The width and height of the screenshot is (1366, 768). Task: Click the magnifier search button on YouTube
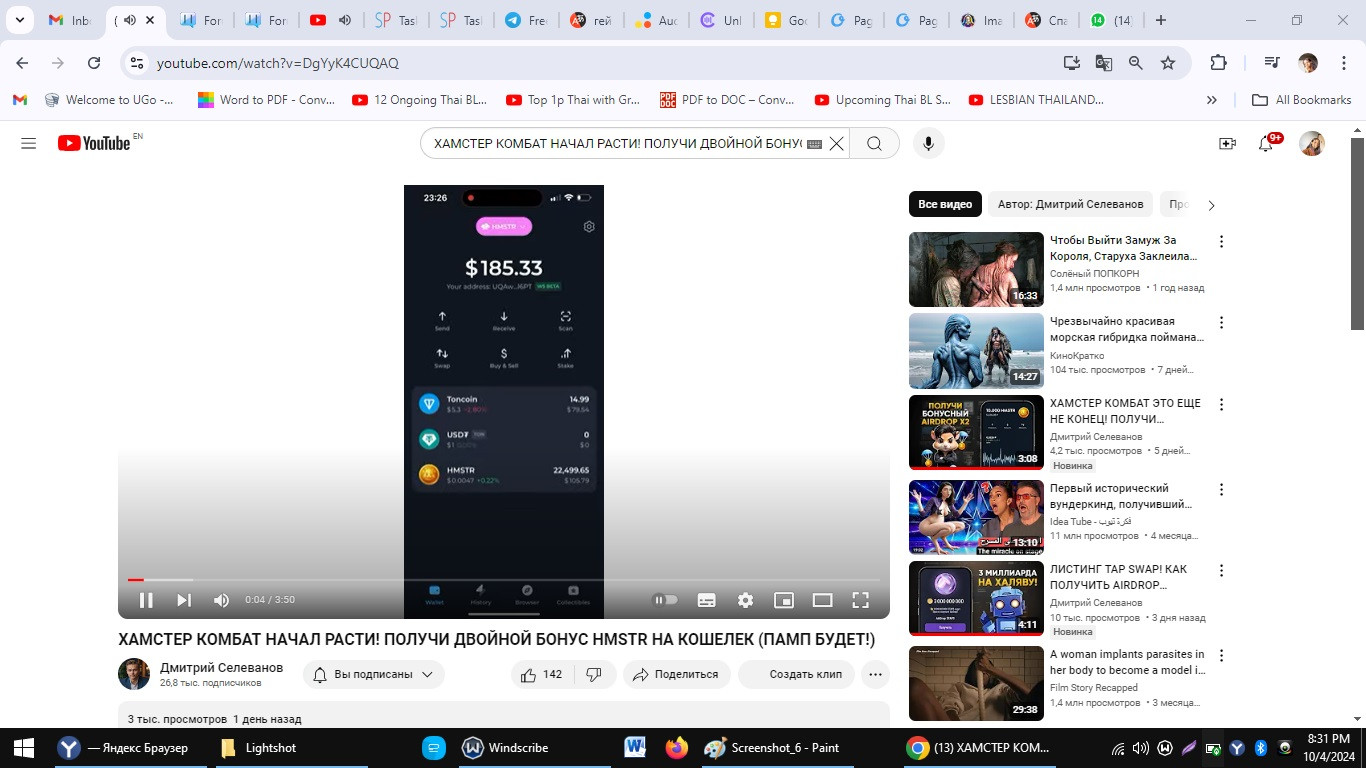[x=874, y=143]
